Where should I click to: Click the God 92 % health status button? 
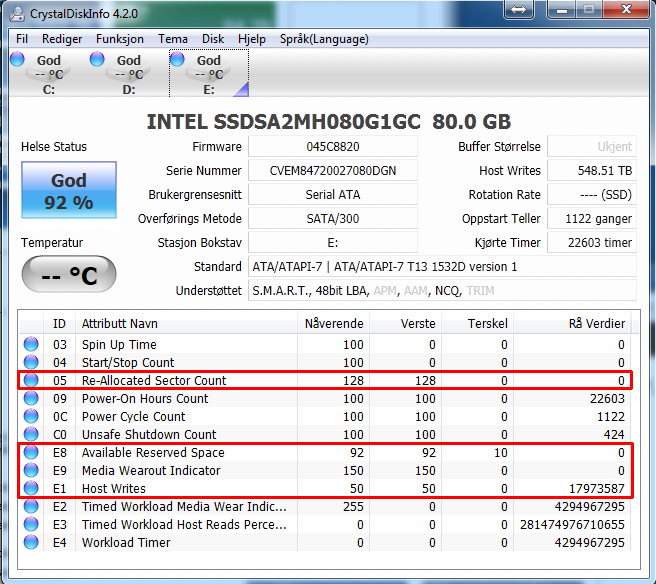tap(69, 190)
